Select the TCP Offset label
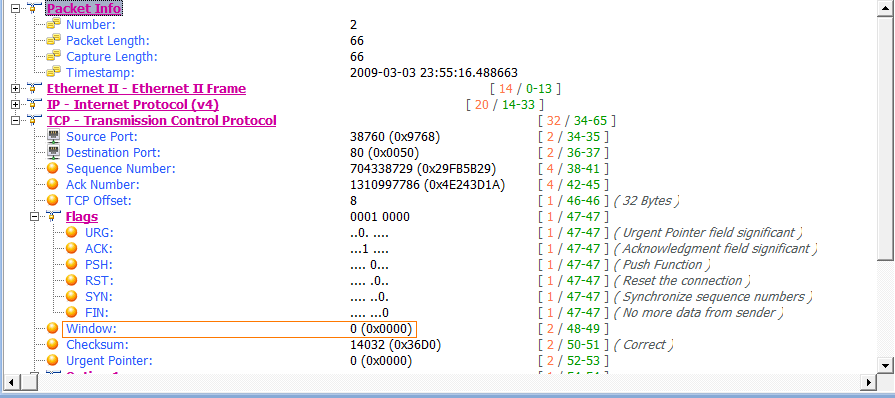895x398 pixels. 99,200
